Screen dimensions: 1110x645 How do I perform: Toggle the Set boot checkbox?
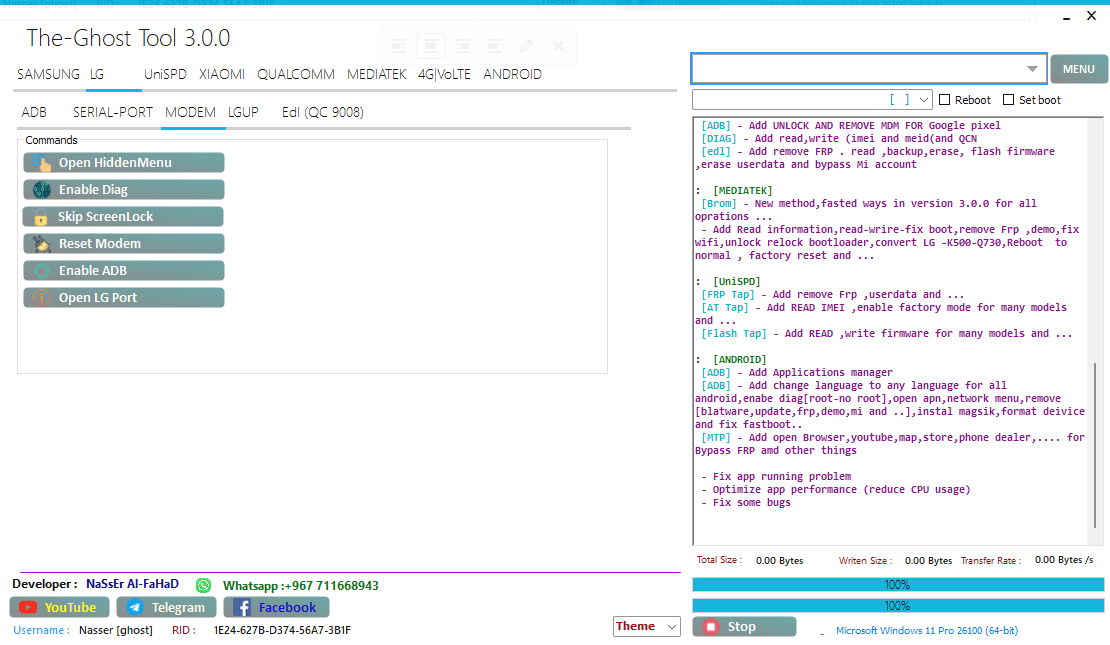click(1008, 100)
